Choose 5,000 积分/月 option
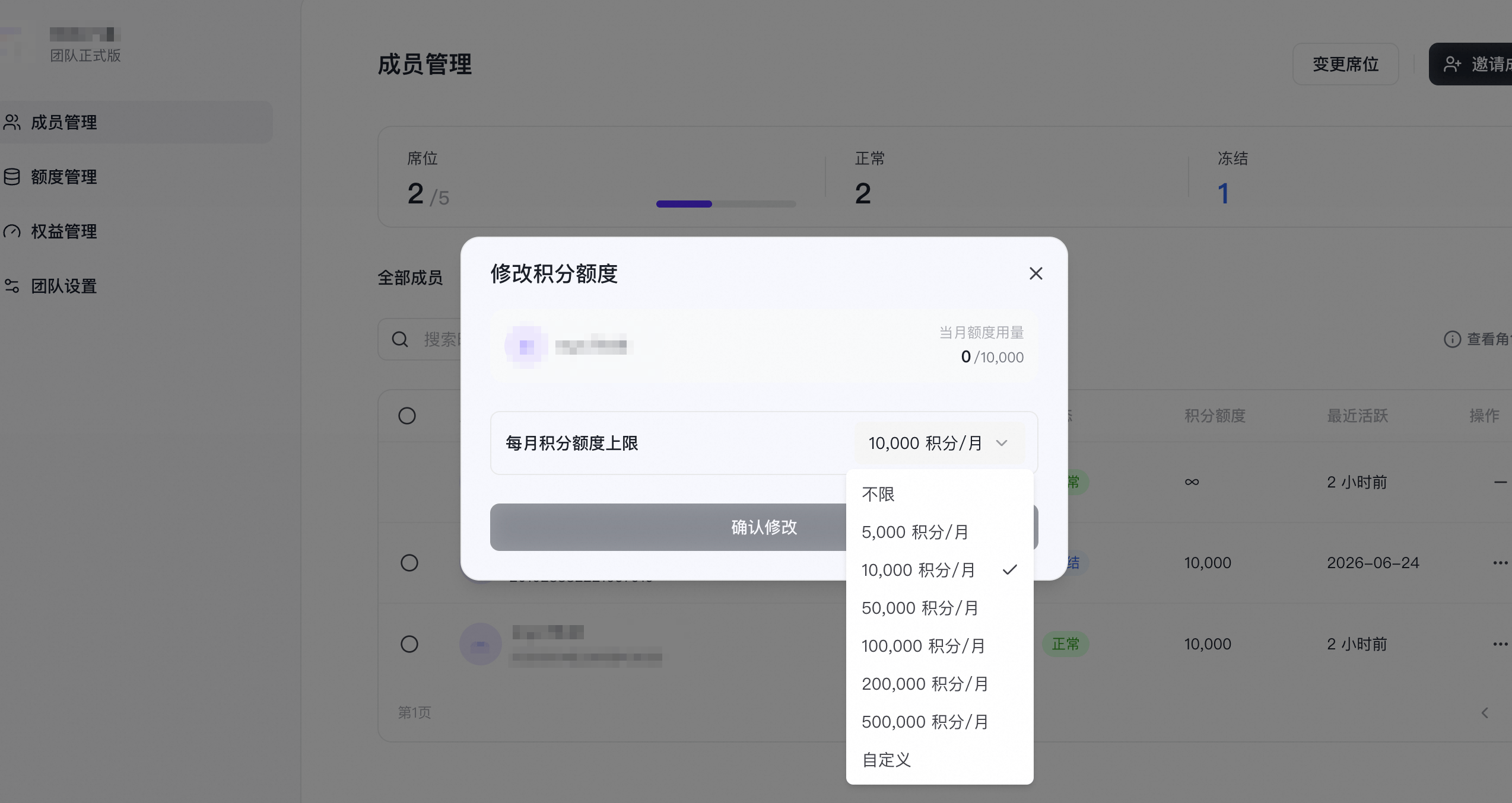Viewport: 1512px width, 803px height. [939, 532]
